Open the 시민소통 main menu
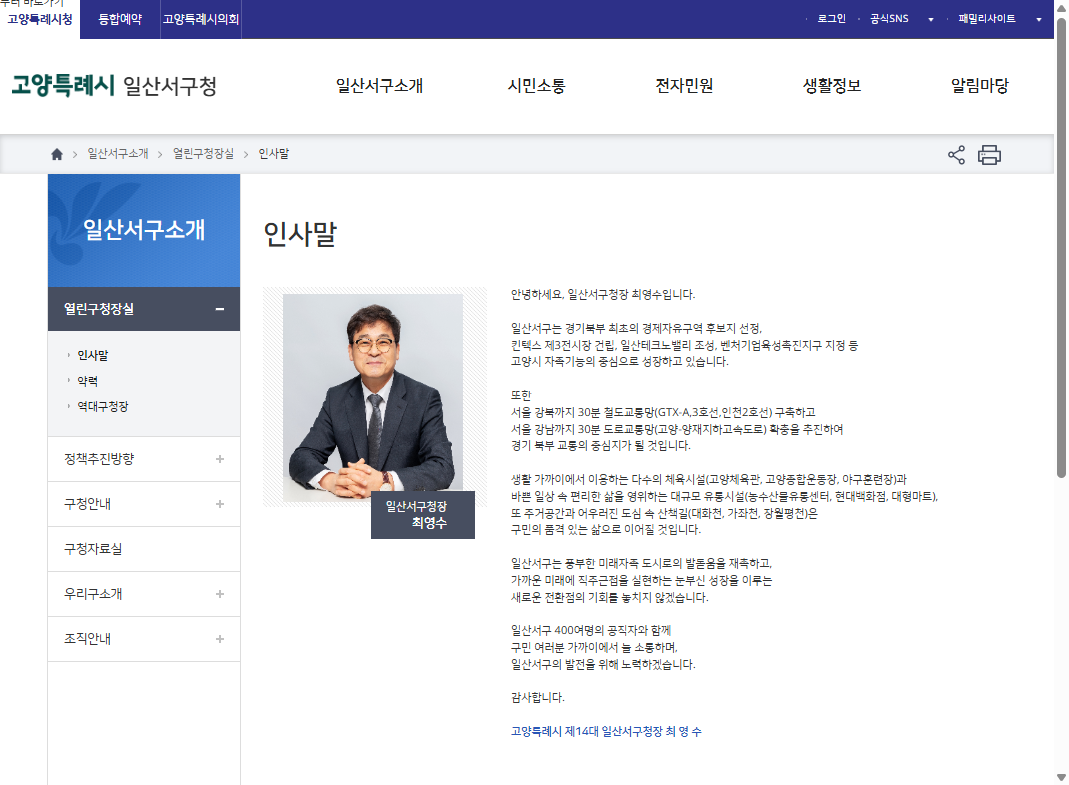 click(x=537, y=86)
